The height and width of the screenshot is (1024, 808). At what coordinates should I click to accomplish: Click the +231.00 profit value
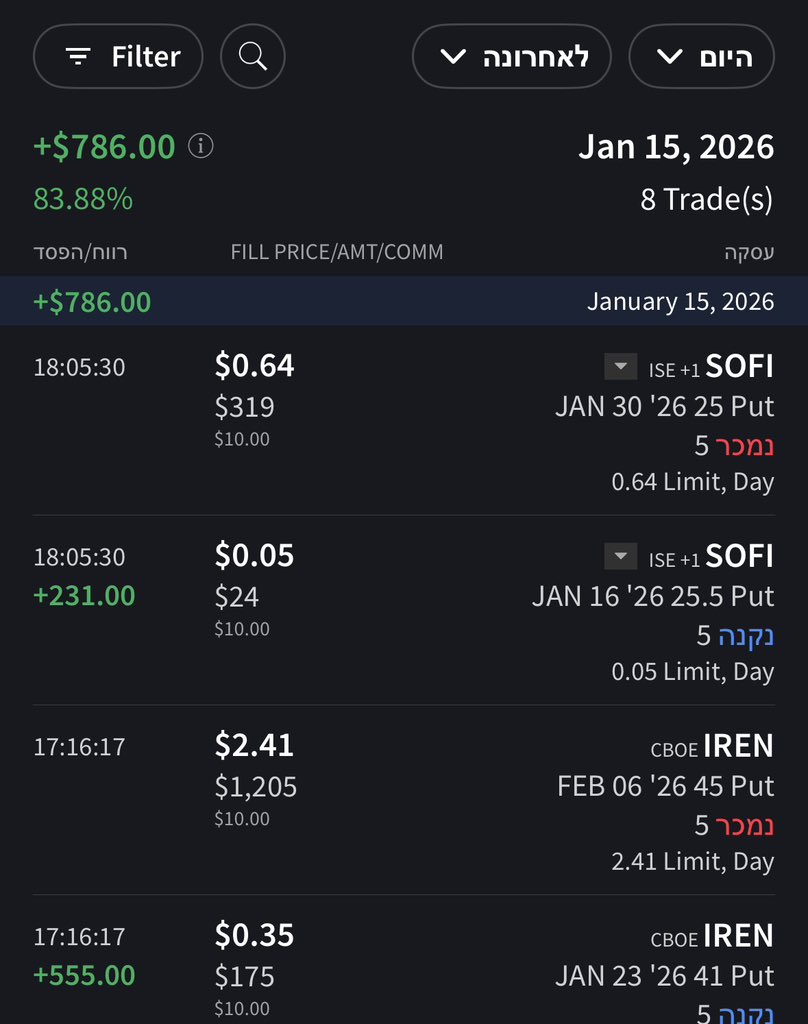click(84, 596)
